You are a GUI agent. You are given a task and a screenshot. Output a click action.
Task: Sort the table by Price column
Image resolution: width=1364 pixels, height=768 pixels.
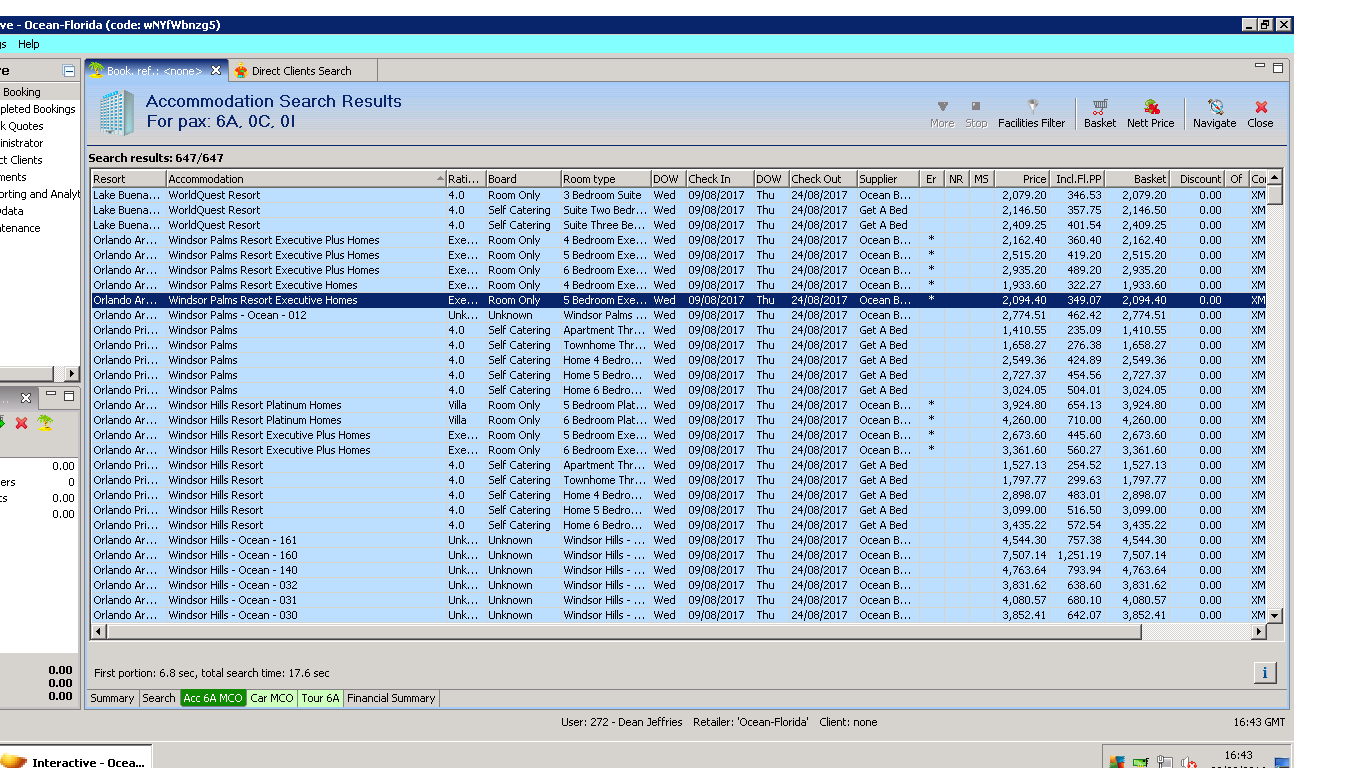point(1022,179)
